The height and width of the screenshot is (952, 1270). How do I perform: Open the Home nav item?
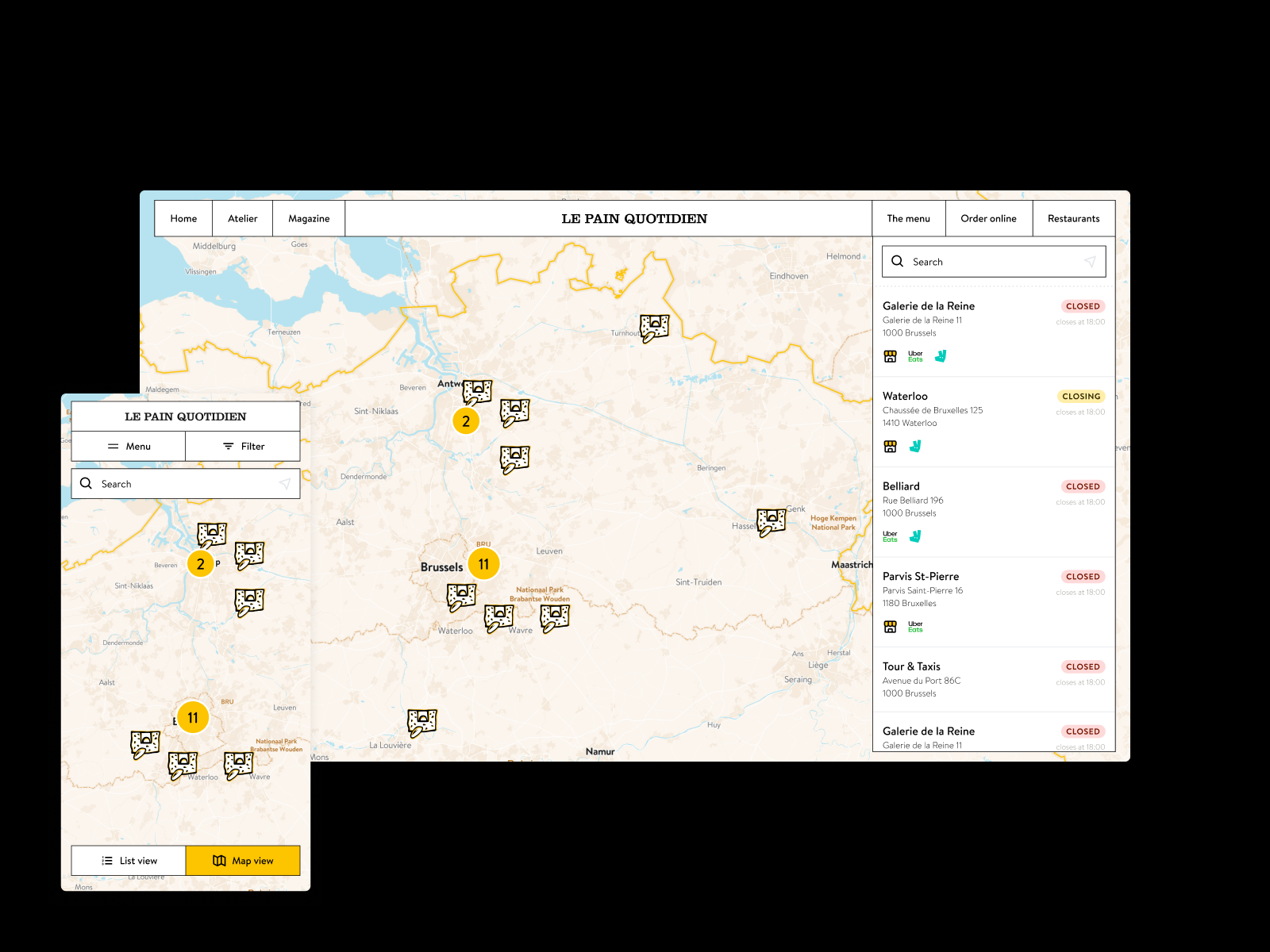pyautogui.click(x=183, y=219)
